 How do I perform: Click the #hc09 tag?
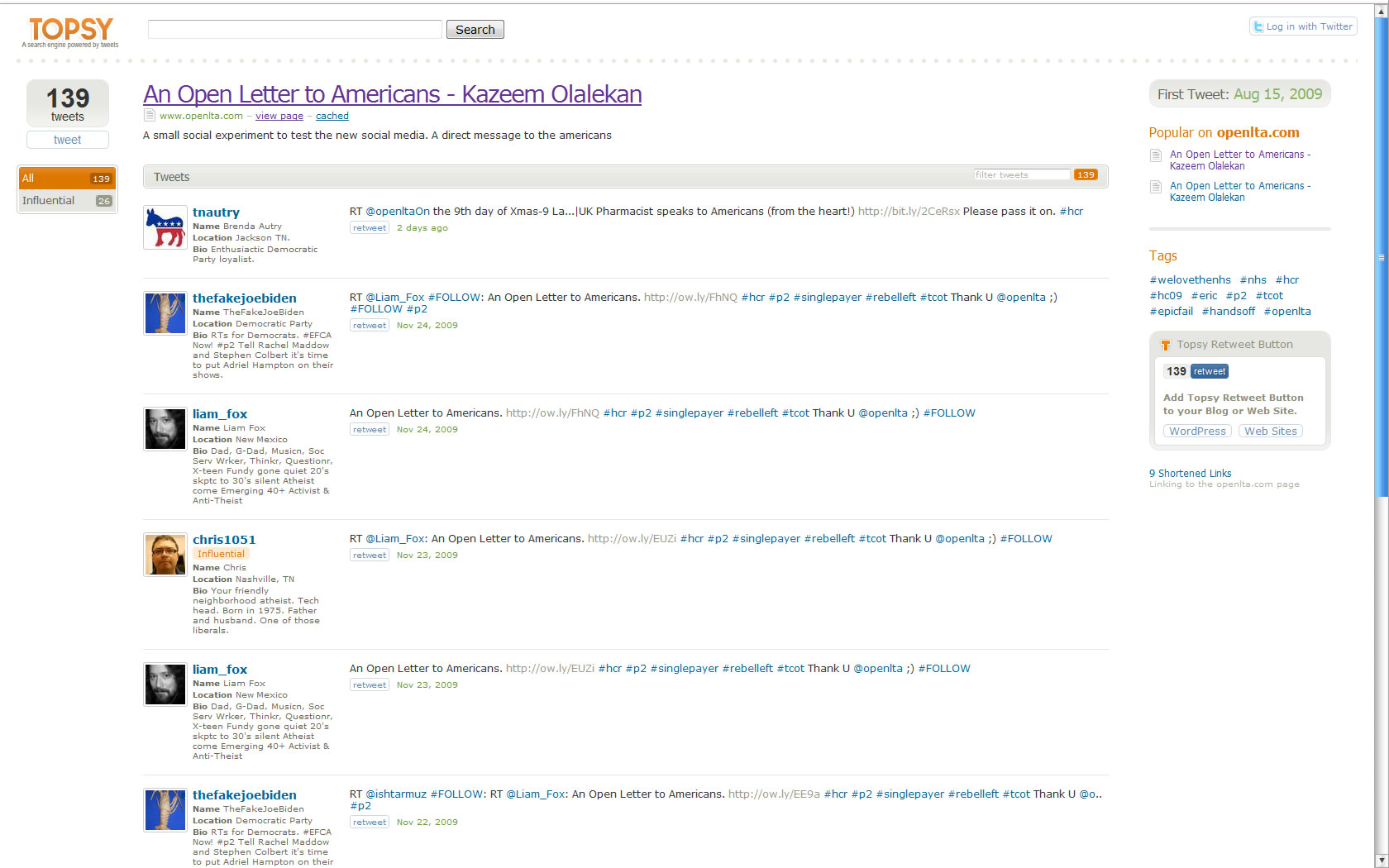[x=1166, y=295]
